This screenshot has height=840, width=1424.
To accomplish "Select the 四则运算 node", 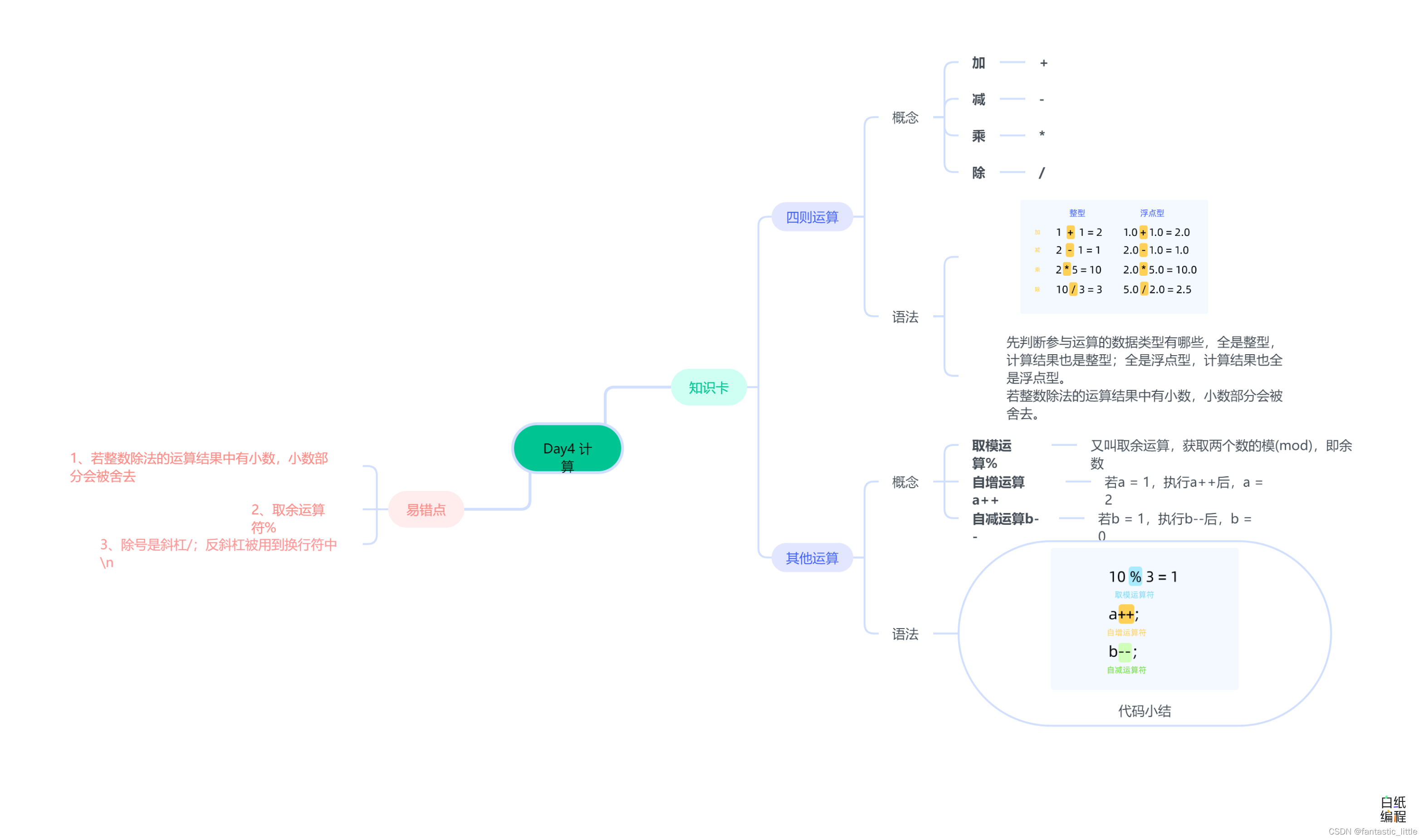I will click(x=812, y=217).
